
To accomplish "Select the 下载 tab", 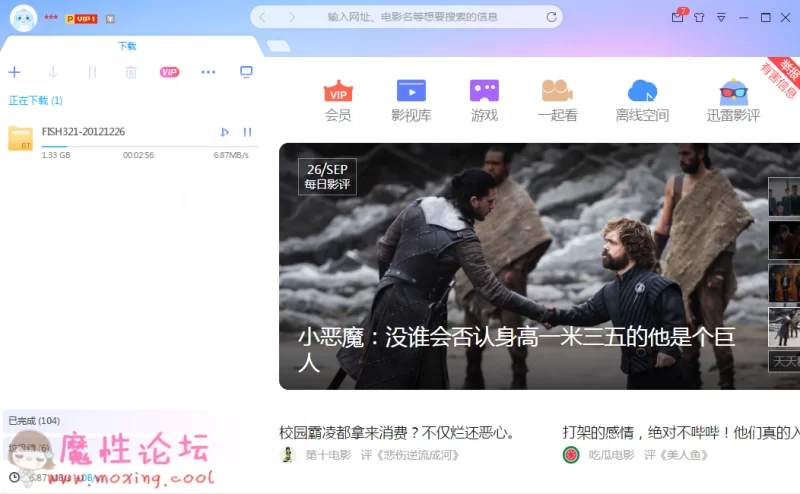I will click(x=127, y=46).
